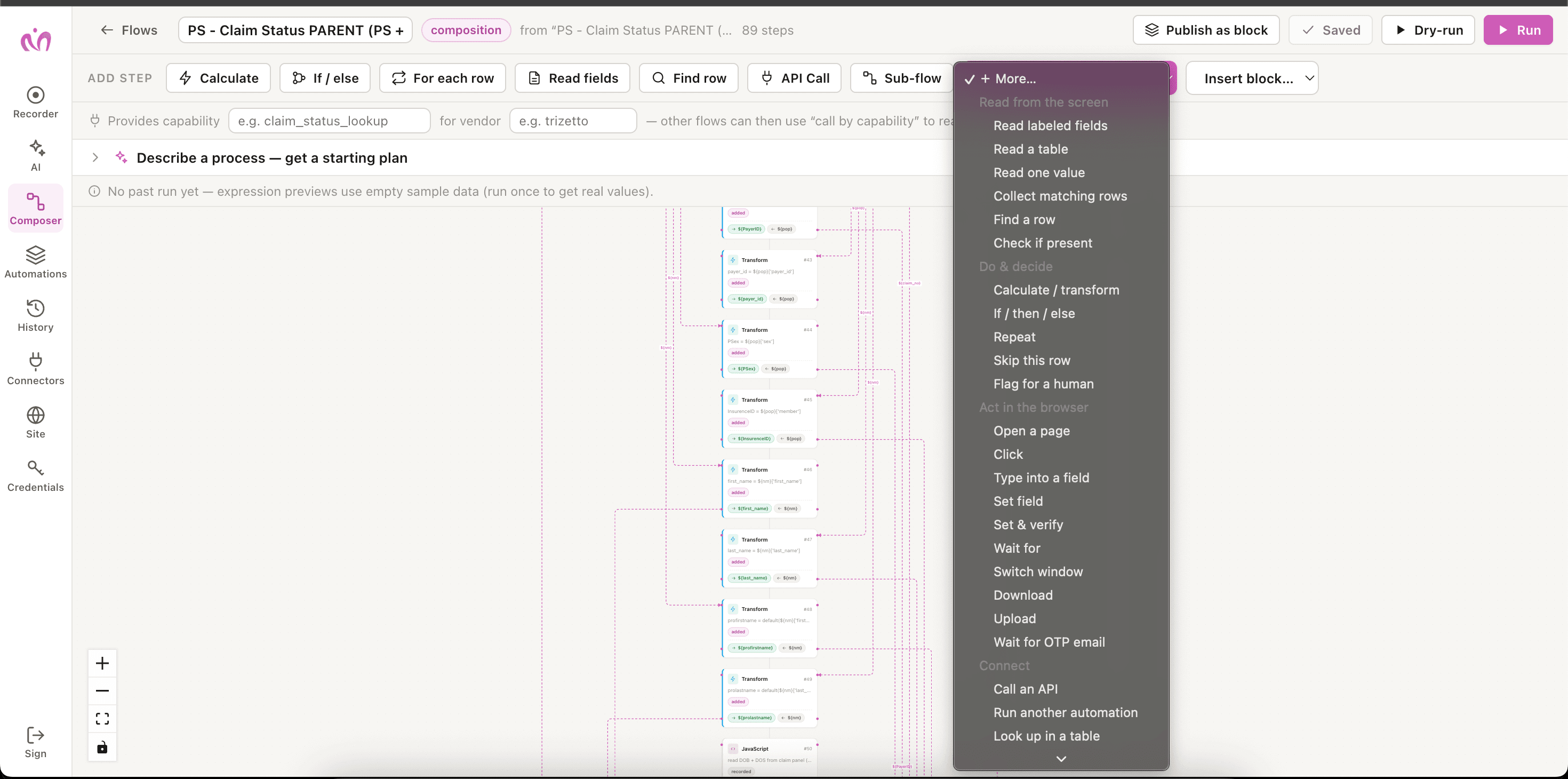The image size is (1568, 779).
Task: Choose Collect matching rows
Action: point(1061,195)
